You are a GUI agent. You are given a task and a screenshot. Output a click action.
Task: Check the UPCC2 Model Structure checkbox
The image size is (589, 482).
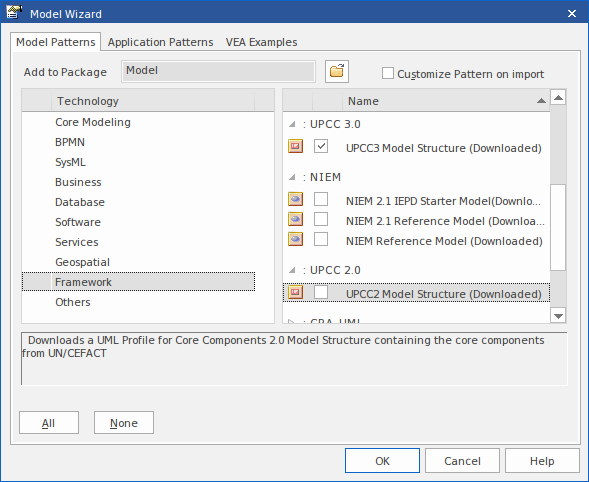tap(321, 292)
